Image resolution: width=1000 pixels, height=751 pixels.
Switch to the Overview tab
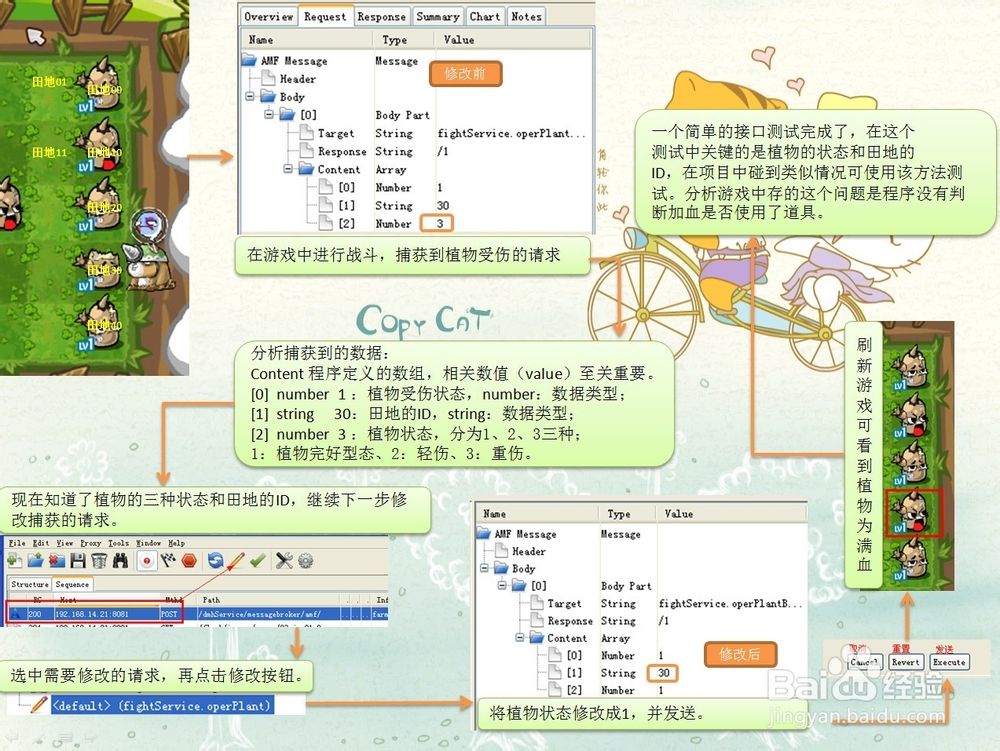click(x=268, y=17)
